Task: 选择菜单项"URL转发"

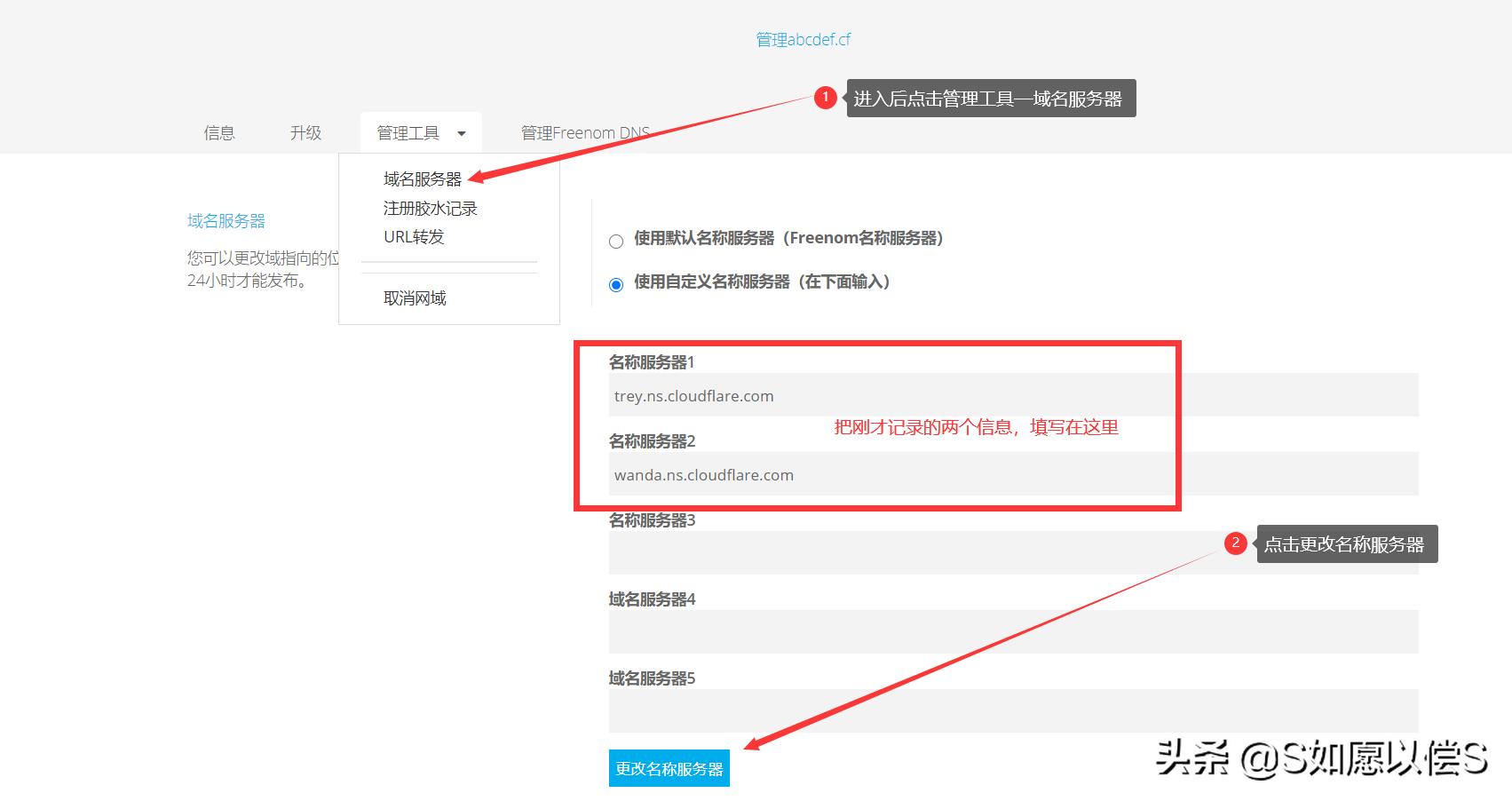Action: 414,236
